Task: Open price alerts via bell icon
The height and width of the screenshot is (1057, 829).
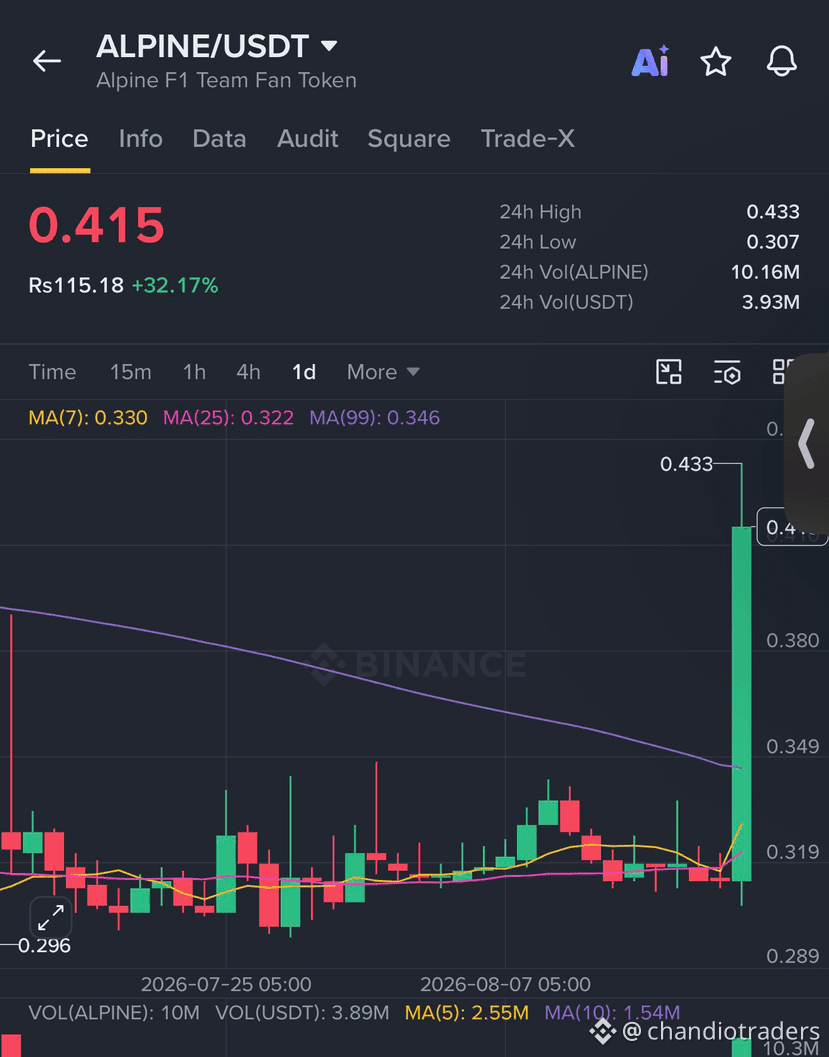Action: pyautogui.click(x=782, y=61)
